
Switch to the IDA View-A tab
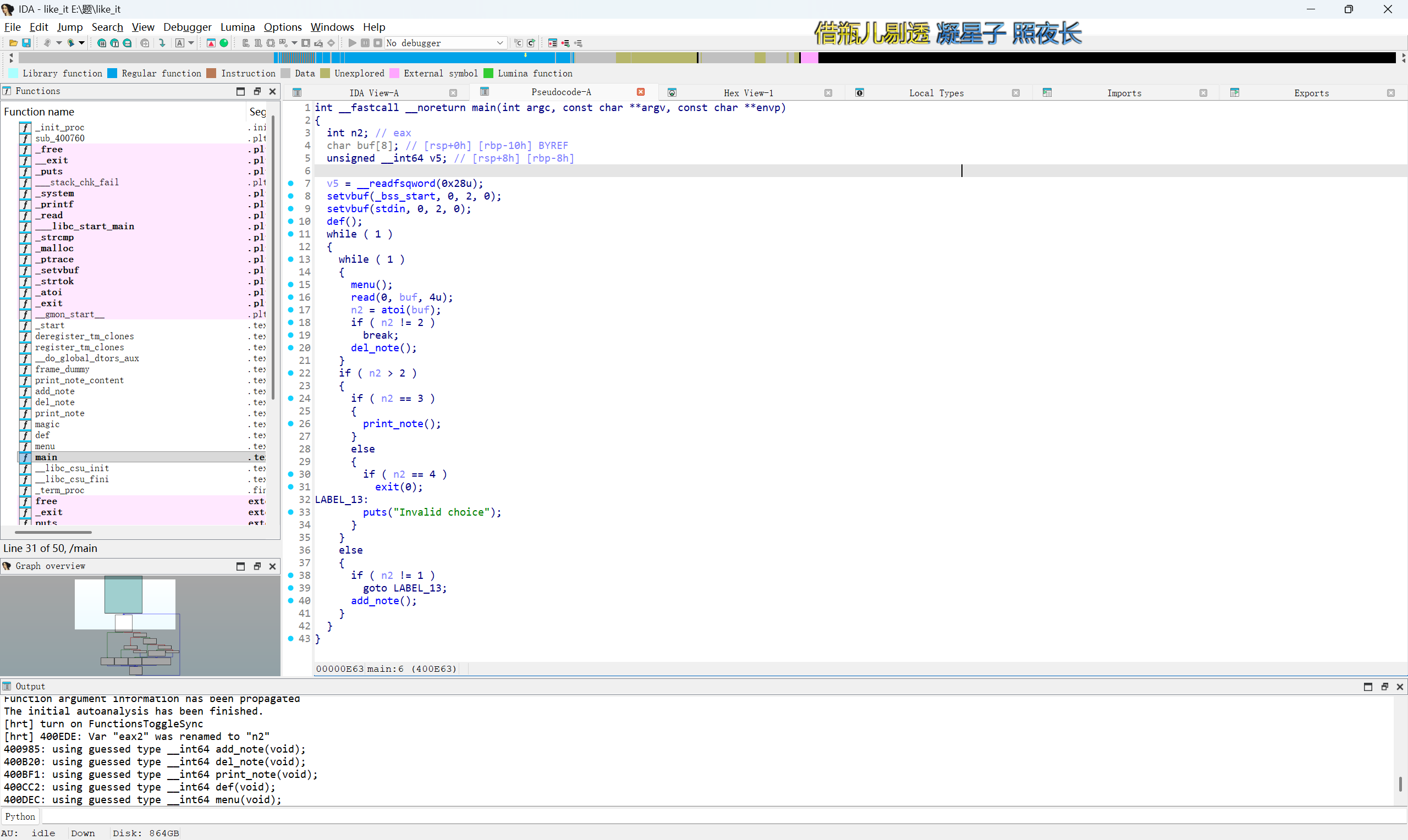(x=373, y=93)
